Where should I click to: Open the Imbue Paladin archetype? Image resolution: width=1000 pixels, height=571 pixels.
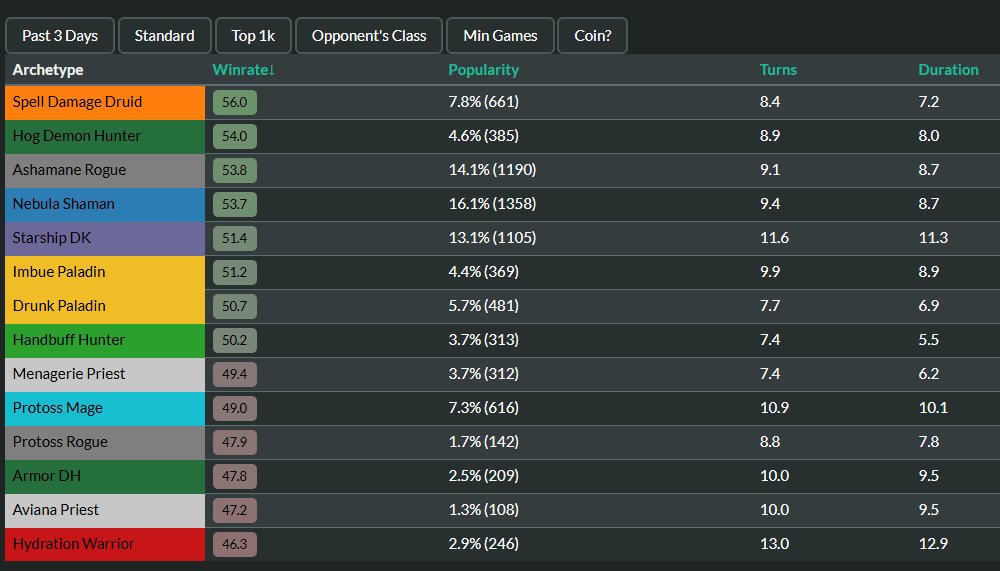coord(105,272)
